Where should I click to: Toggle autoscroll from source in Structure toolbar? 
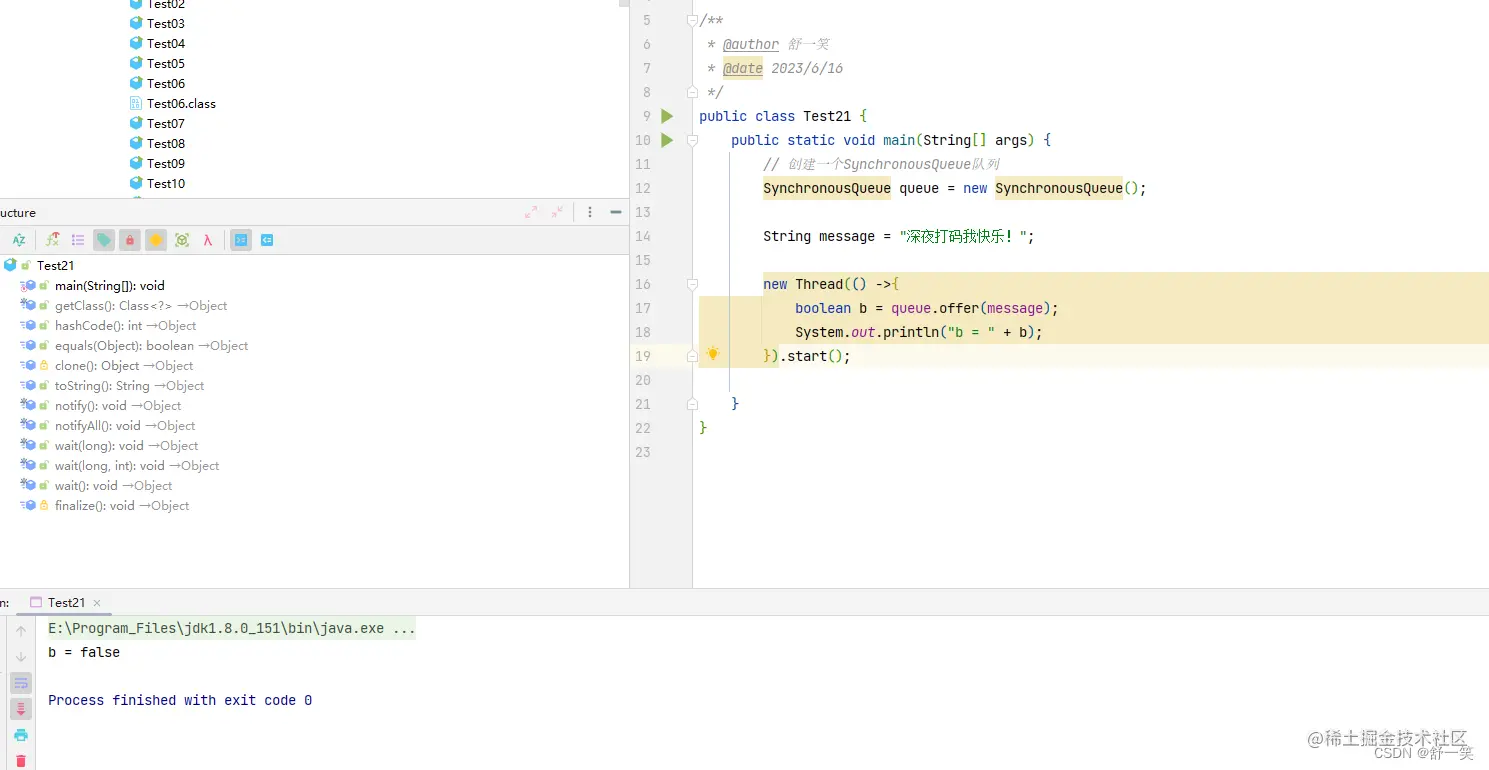click(x=267, y=240)
